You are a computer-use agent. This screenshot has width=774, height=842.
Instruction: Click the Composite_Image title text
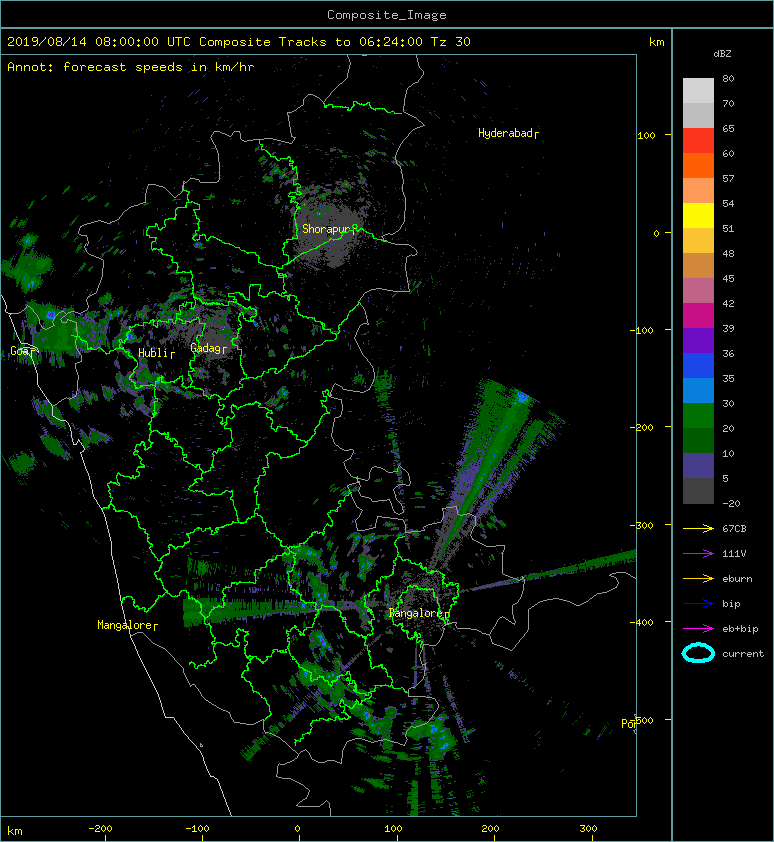387,14
